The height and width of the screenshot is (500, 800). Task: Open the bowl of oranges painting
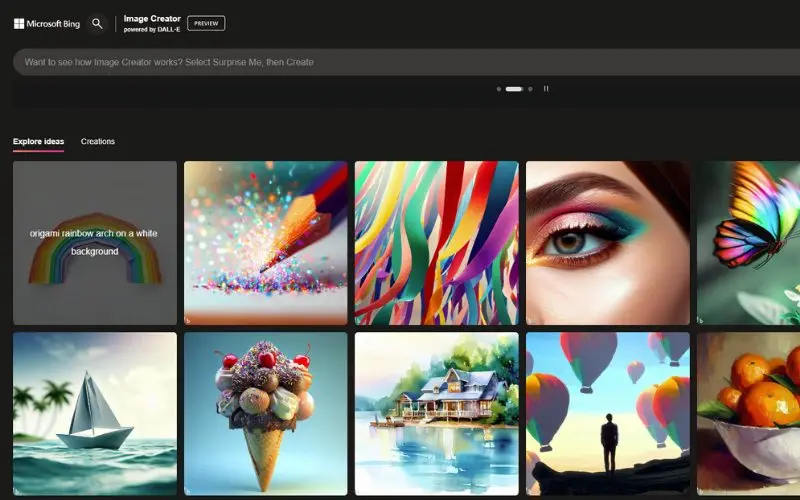click(748, 414)
